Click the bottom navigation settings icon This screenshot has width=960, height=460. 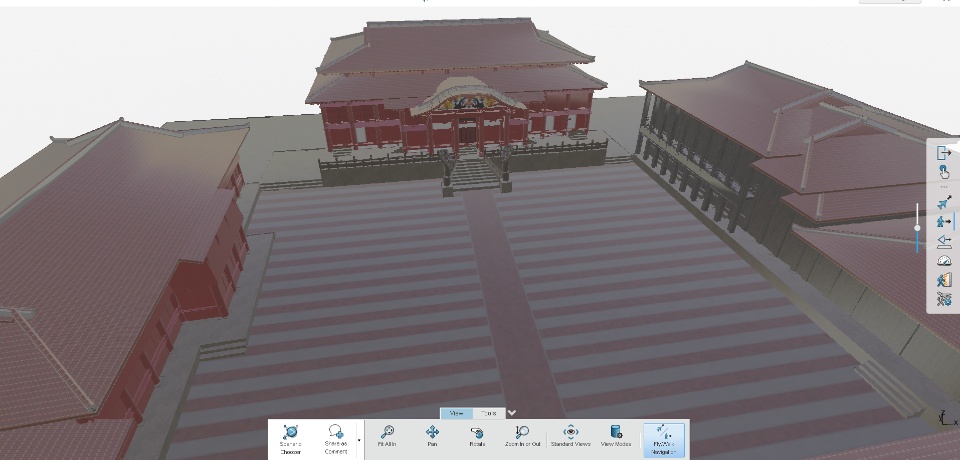pos(944,300)
